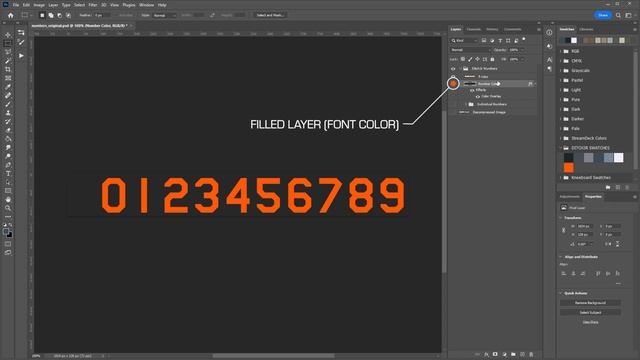Click the lock image pixels brush icon
The height and width of the screenshot is (360, 640).
tap(470, 59)
